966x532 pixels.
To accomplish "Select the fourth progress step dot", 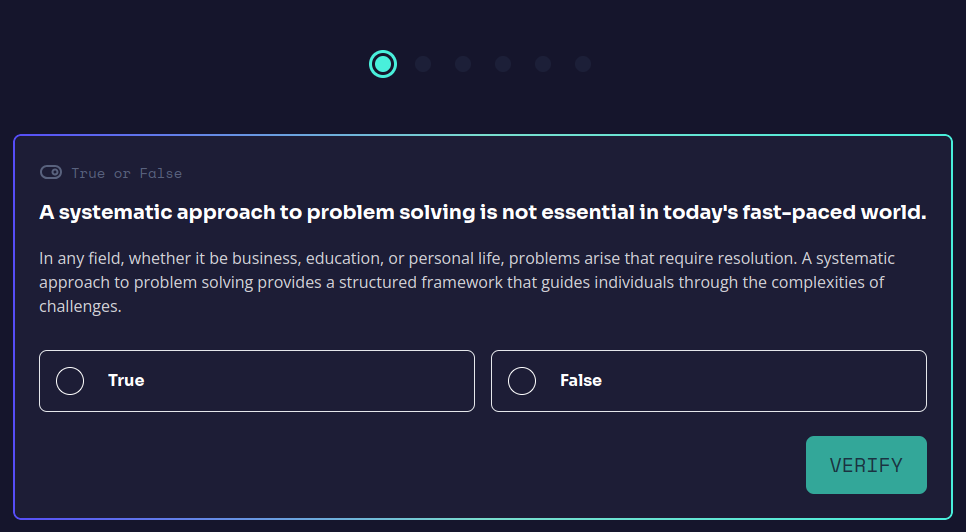I will coord(503,64).
